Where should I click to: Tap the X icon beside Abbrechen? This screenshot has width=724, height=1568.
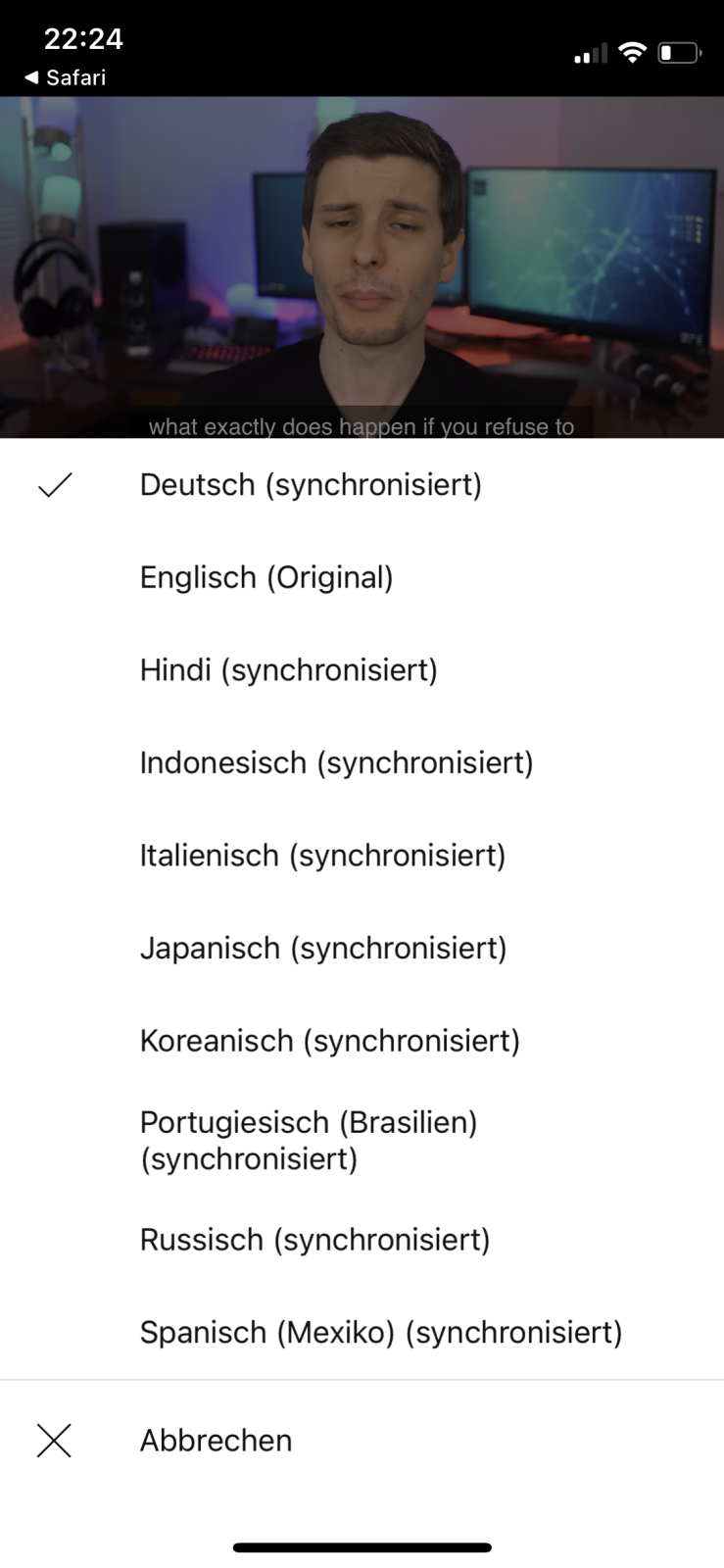coord(54,1441)
